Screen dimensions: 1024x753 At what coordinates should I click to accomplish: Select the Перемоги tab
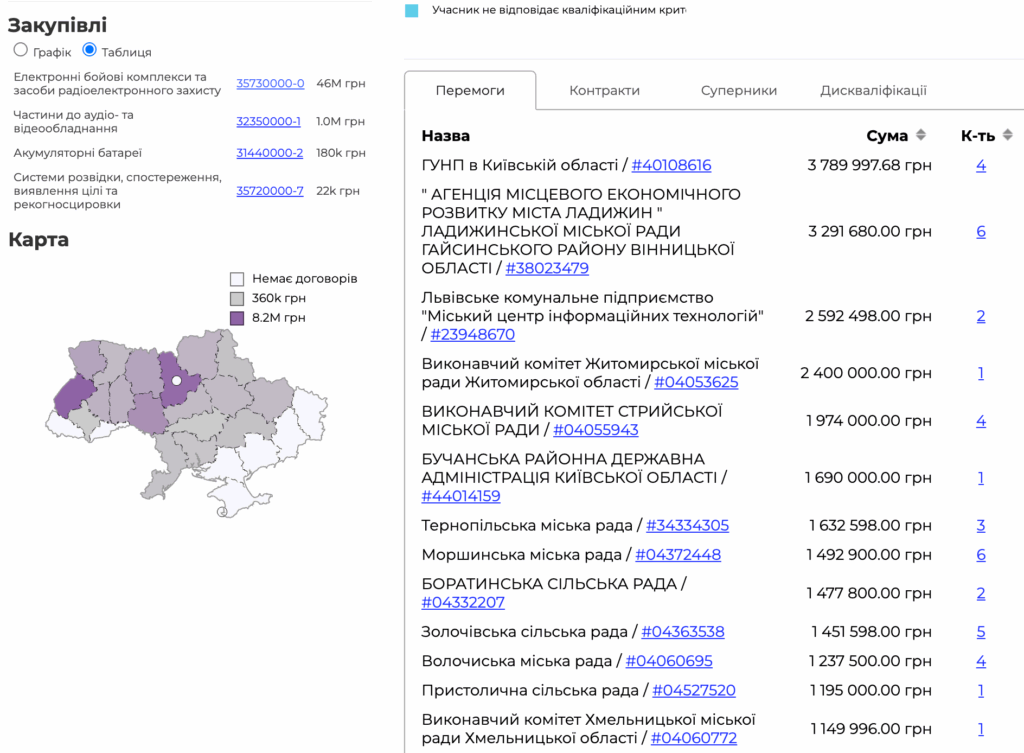pos(470,90)
